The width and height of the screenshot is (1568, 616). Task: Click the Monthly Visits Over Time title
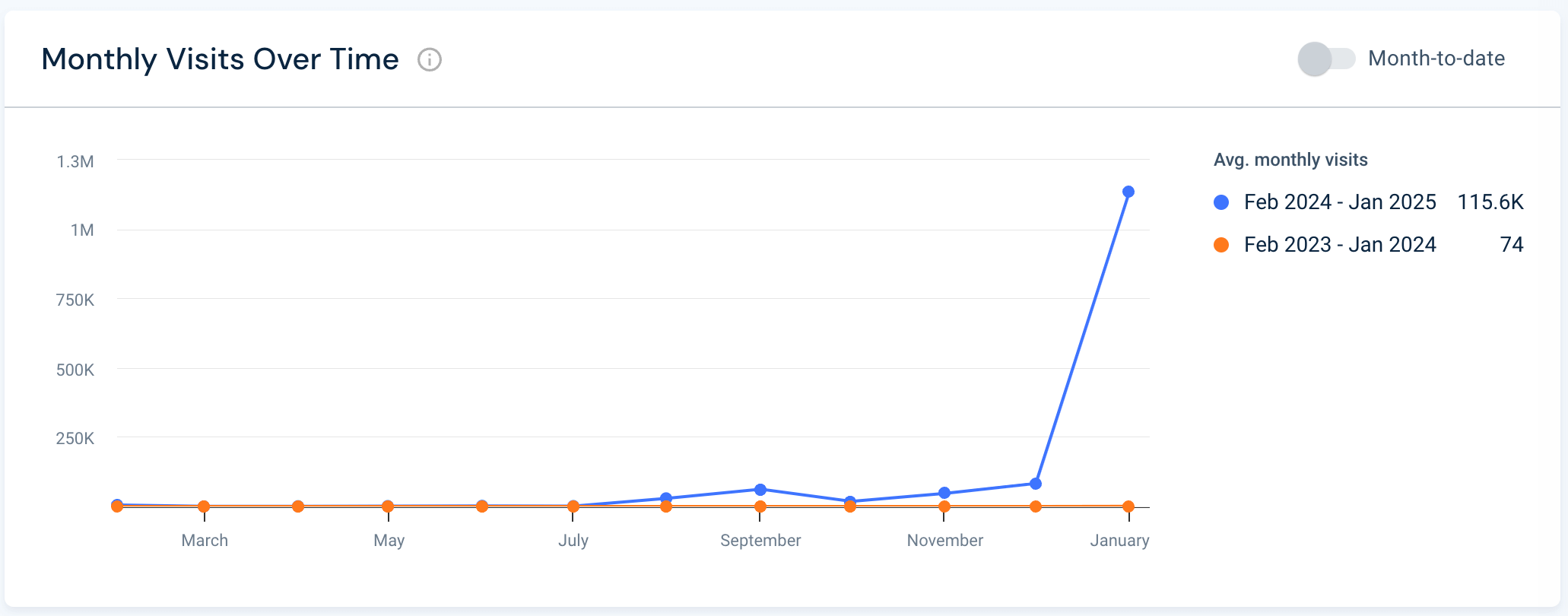220,59
